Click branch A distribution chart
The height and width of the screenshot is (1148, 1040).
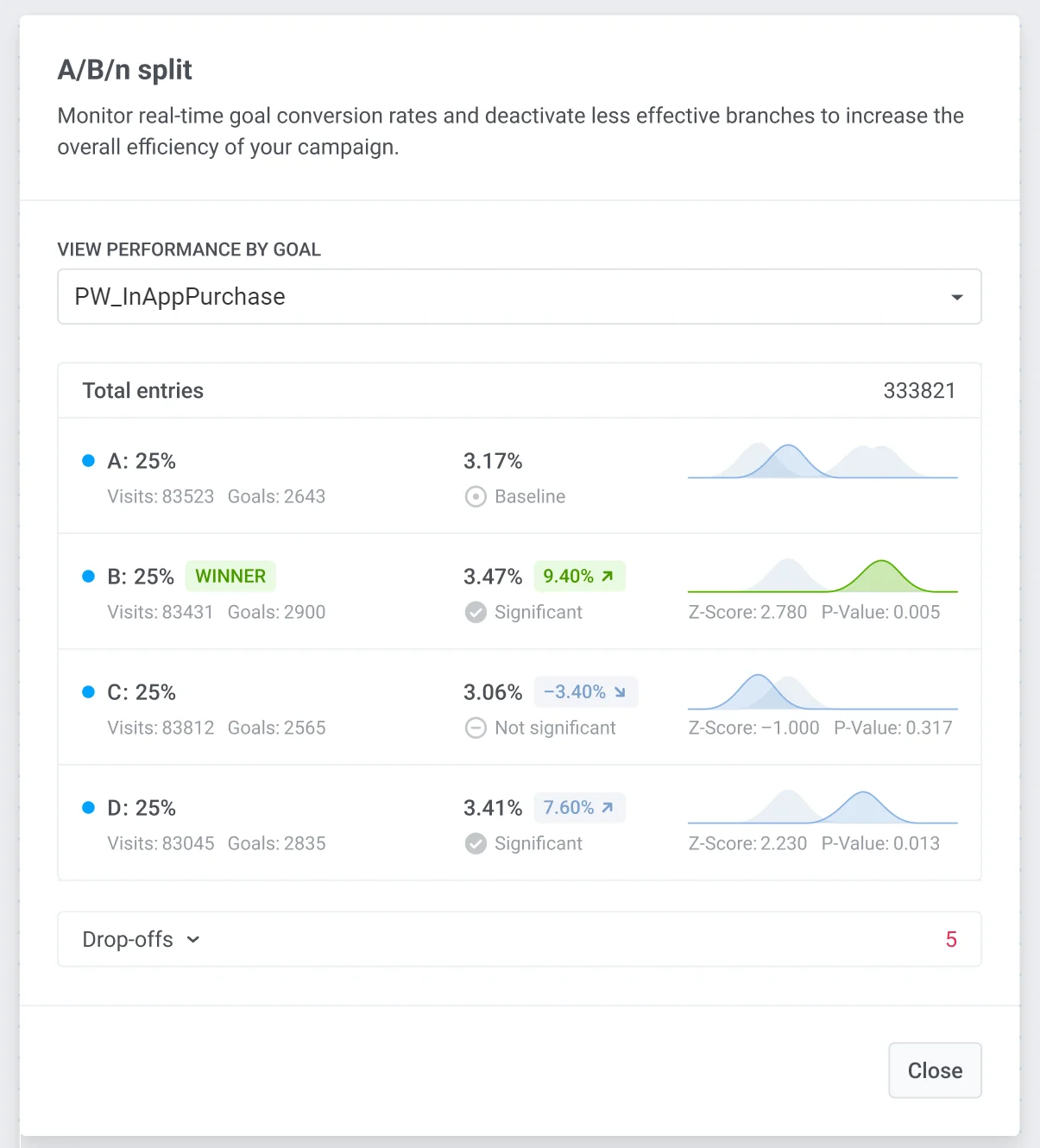click(x=823, y=461)
